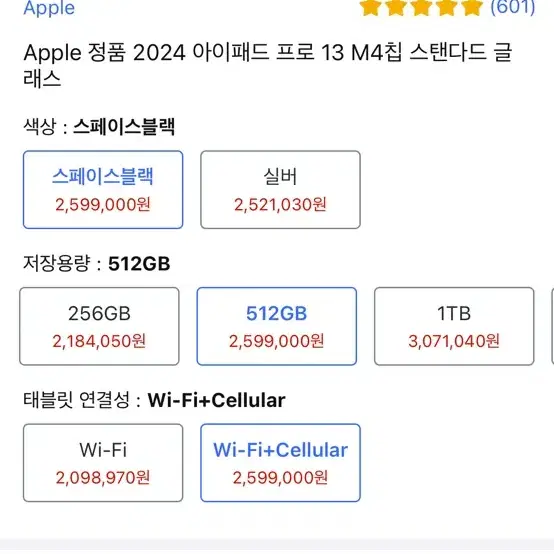Click the 저장용량 : 512GB label

97,264
